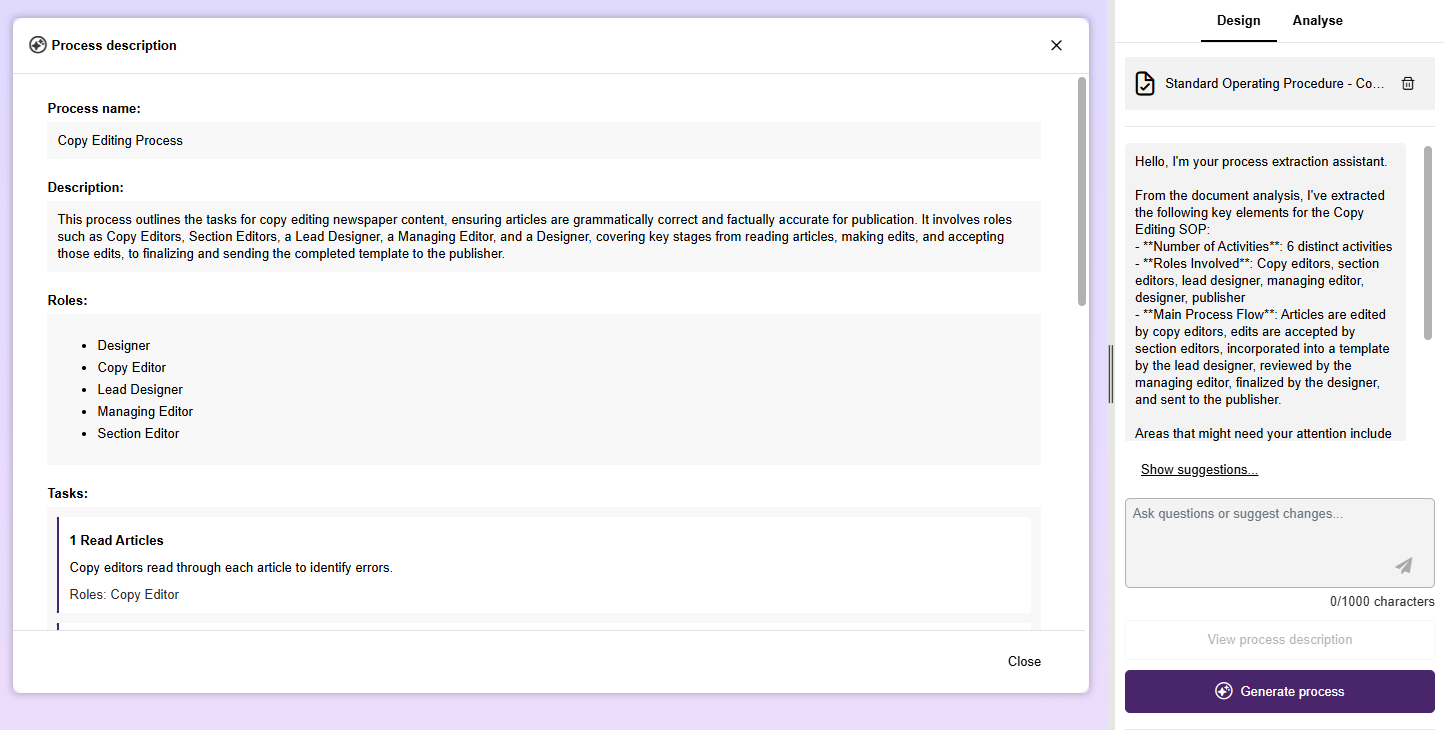Click the Process description header icon
Image resolution: width=1444 pixels, height=730 pixels.
coord(38,45)
